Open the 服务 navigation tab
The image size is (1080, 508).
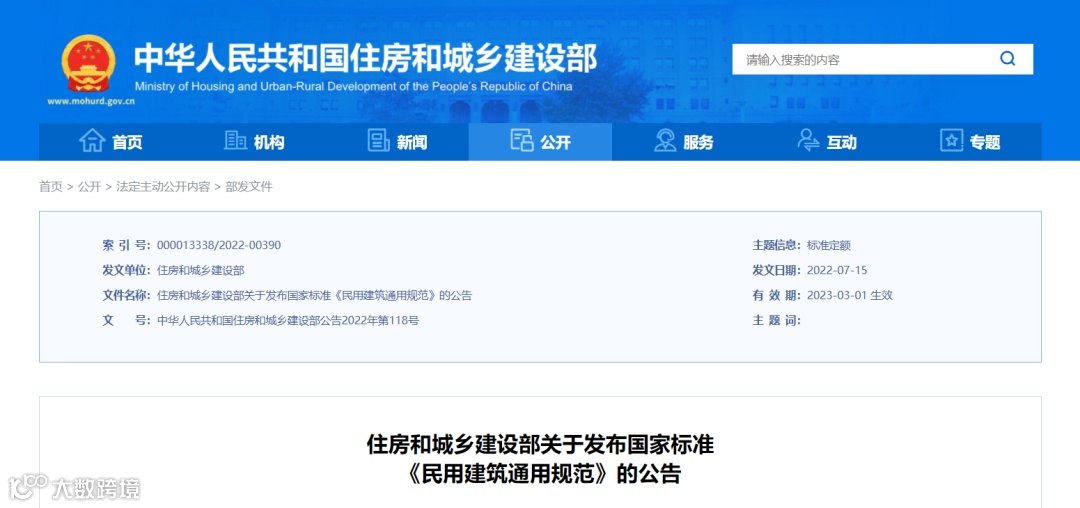683,142
